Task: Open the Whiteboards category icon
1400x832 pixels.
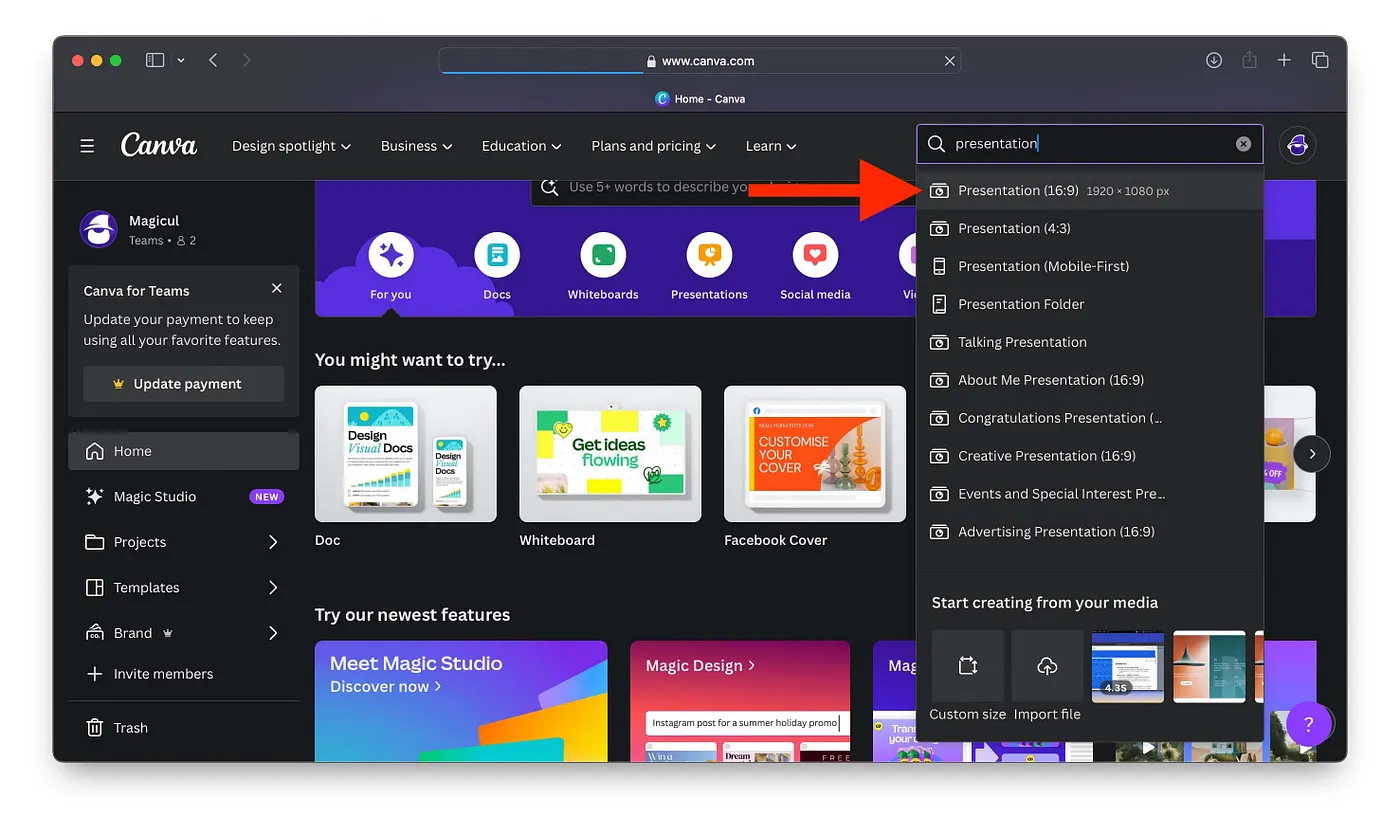Action: tap(603, 255)
